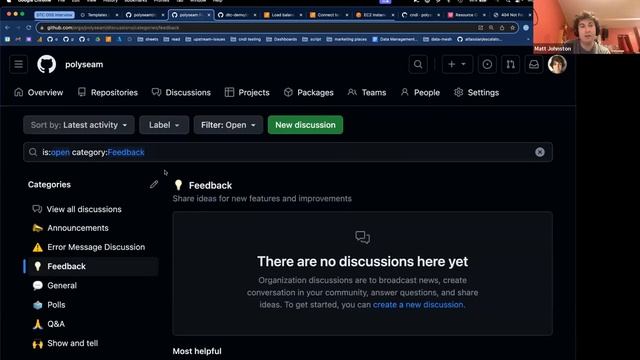
Task: Click the browser back arrow
Action: 7,27
